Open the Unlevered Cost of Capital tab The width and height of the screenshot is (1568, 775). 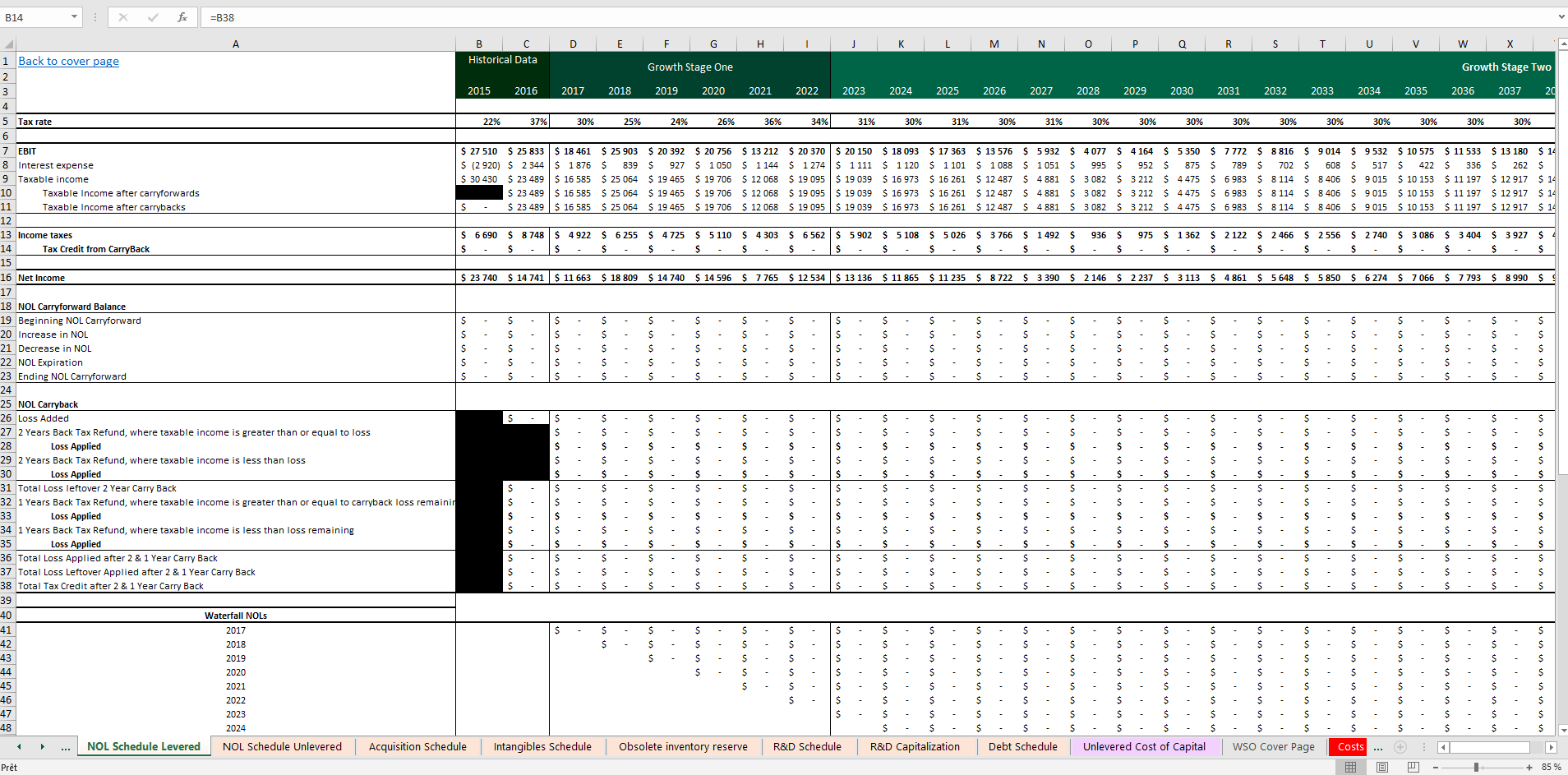(x=1144, y=746)
